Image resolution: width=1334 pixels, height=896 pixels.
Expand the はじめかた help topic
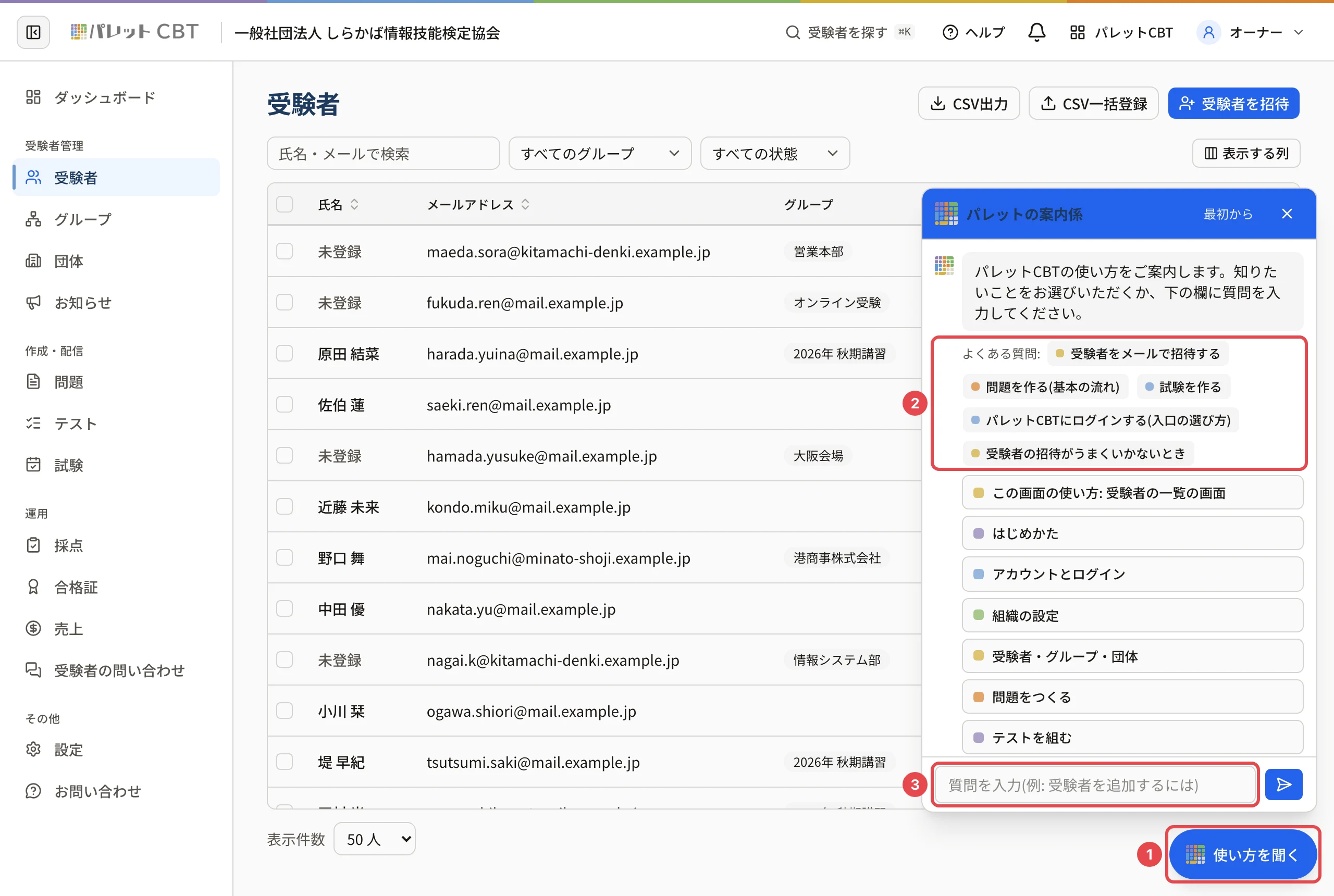[x=1132, y=533]
